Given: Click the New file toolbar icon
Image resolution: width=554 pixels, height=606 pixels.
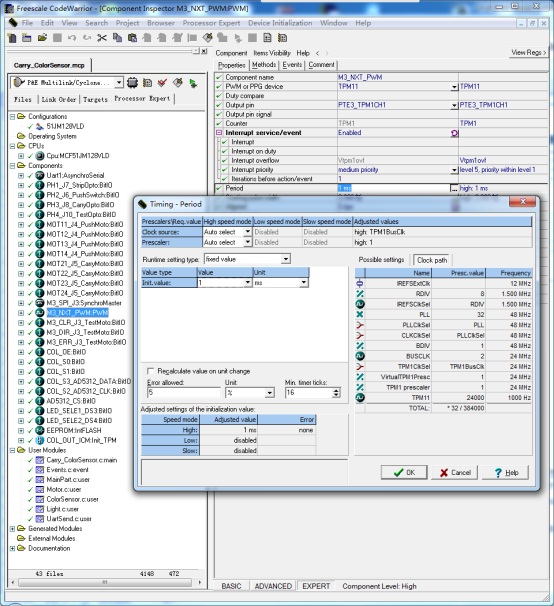Looking at the screenshot, I should (x=12, y=38).
